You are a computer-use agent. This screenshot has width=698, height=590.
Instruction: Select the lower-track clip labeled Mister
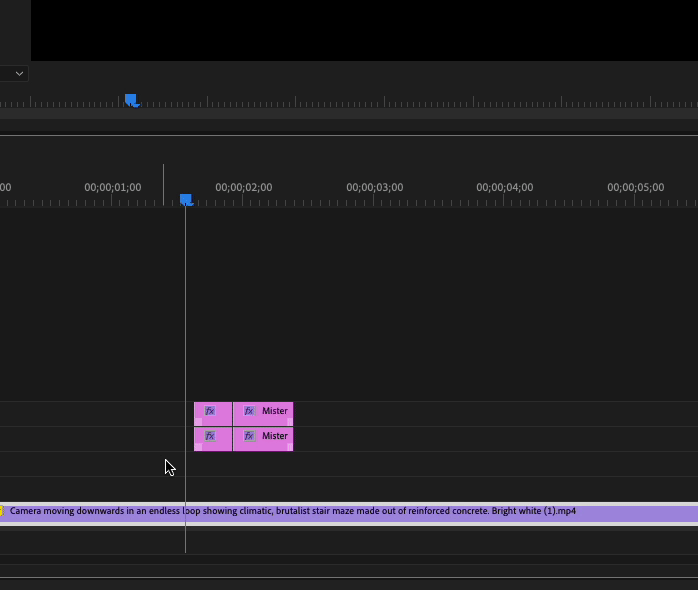coord(263,439)
